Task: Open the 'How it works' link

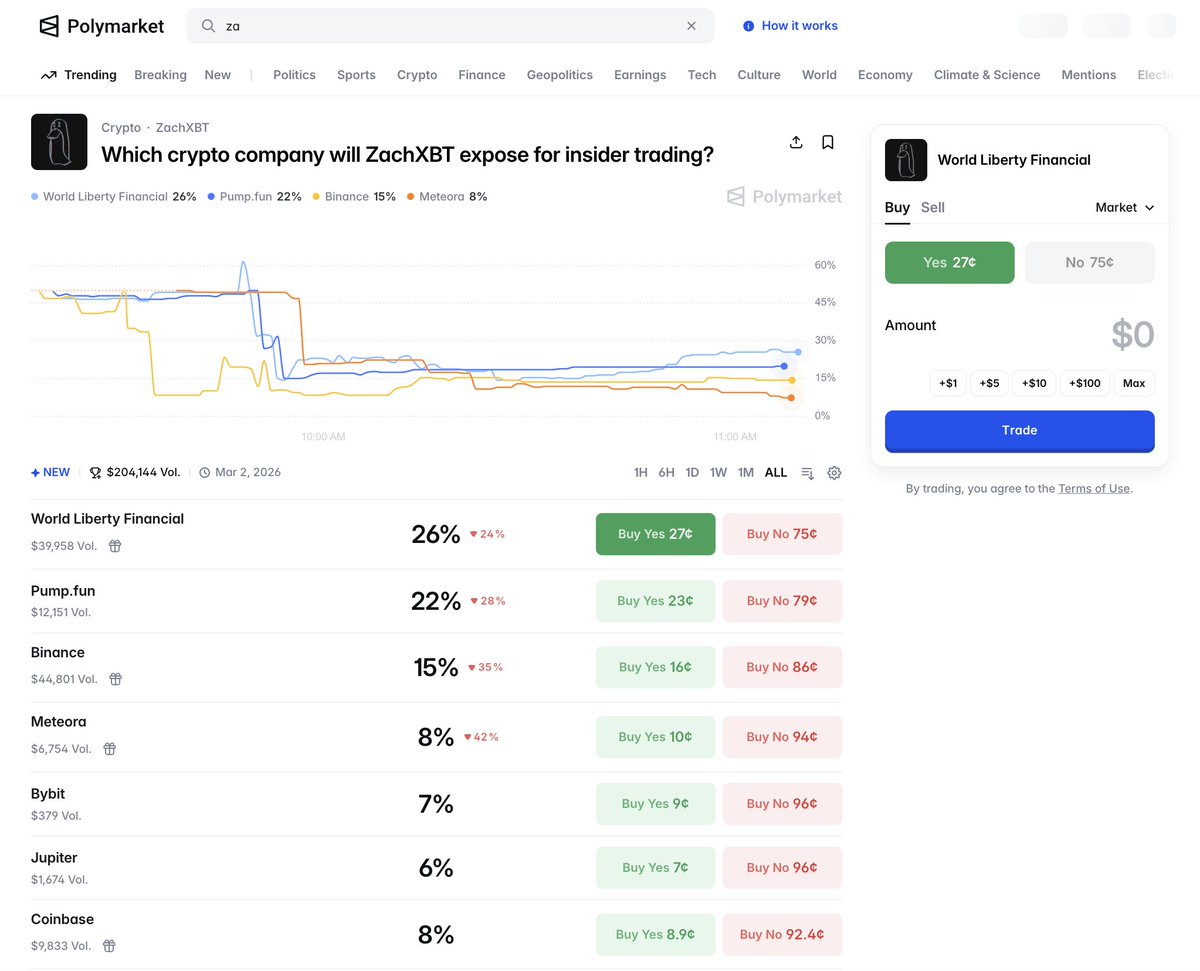Action: tap(790, 26)
